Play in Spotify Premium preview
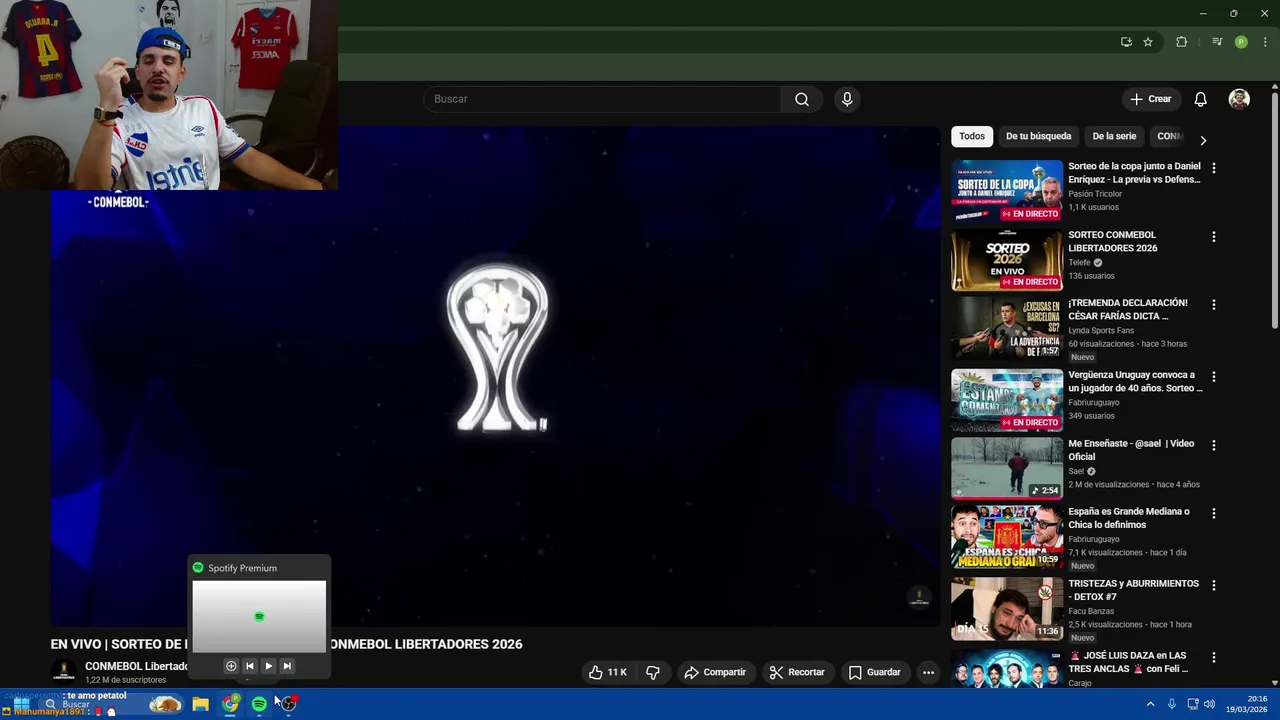Image resolution: width=1280 pixels, height=720 pixels. tap(268, 666)
